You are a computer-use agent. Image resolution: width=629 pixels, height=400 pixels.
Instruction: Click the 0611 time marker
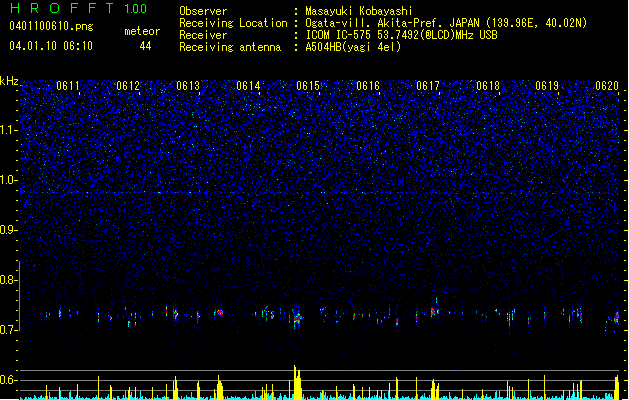click(x=68, y=86)
